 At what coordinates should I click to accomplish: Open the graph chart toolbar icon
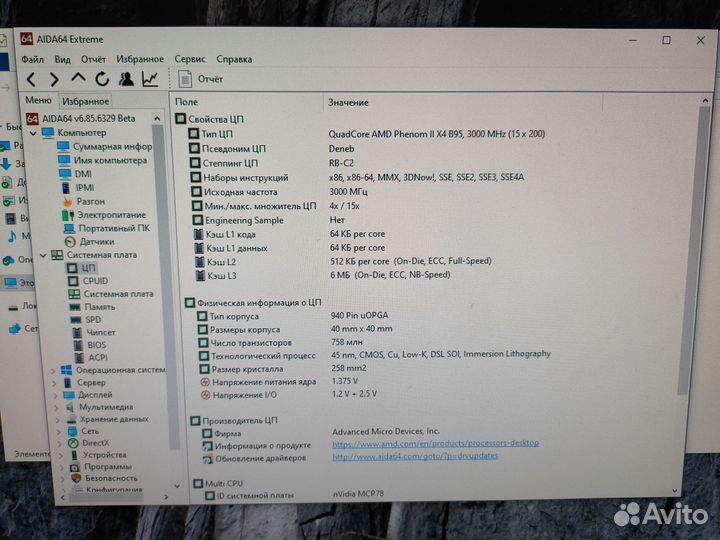150,79
